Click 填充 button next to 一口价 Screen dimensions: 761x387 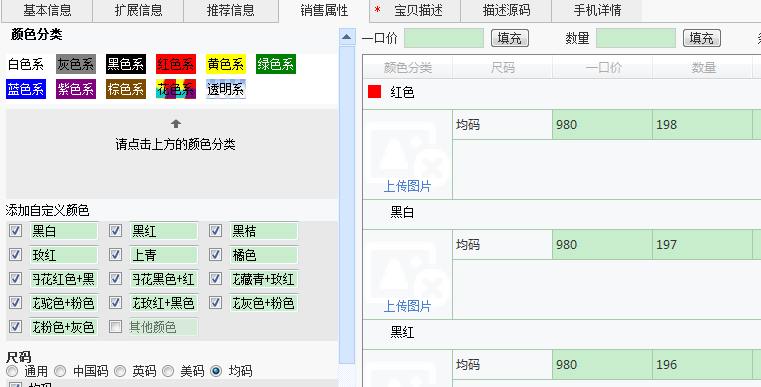pos(510,38)
